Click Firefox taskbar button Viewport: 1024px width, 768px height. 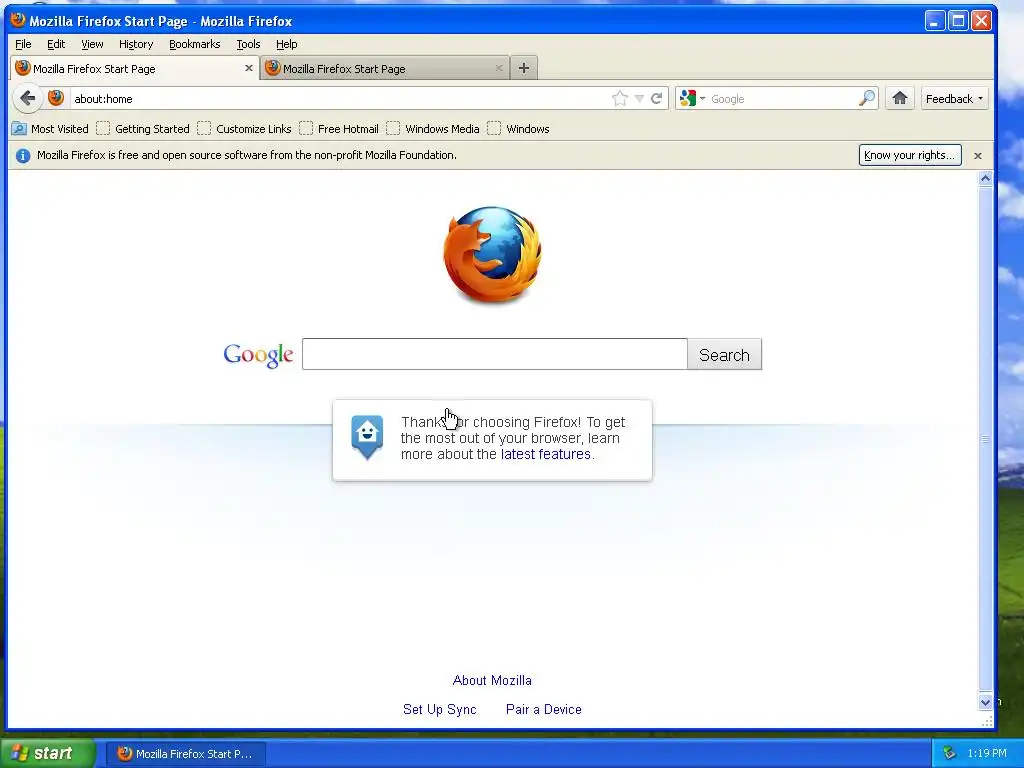coord(185,754)
